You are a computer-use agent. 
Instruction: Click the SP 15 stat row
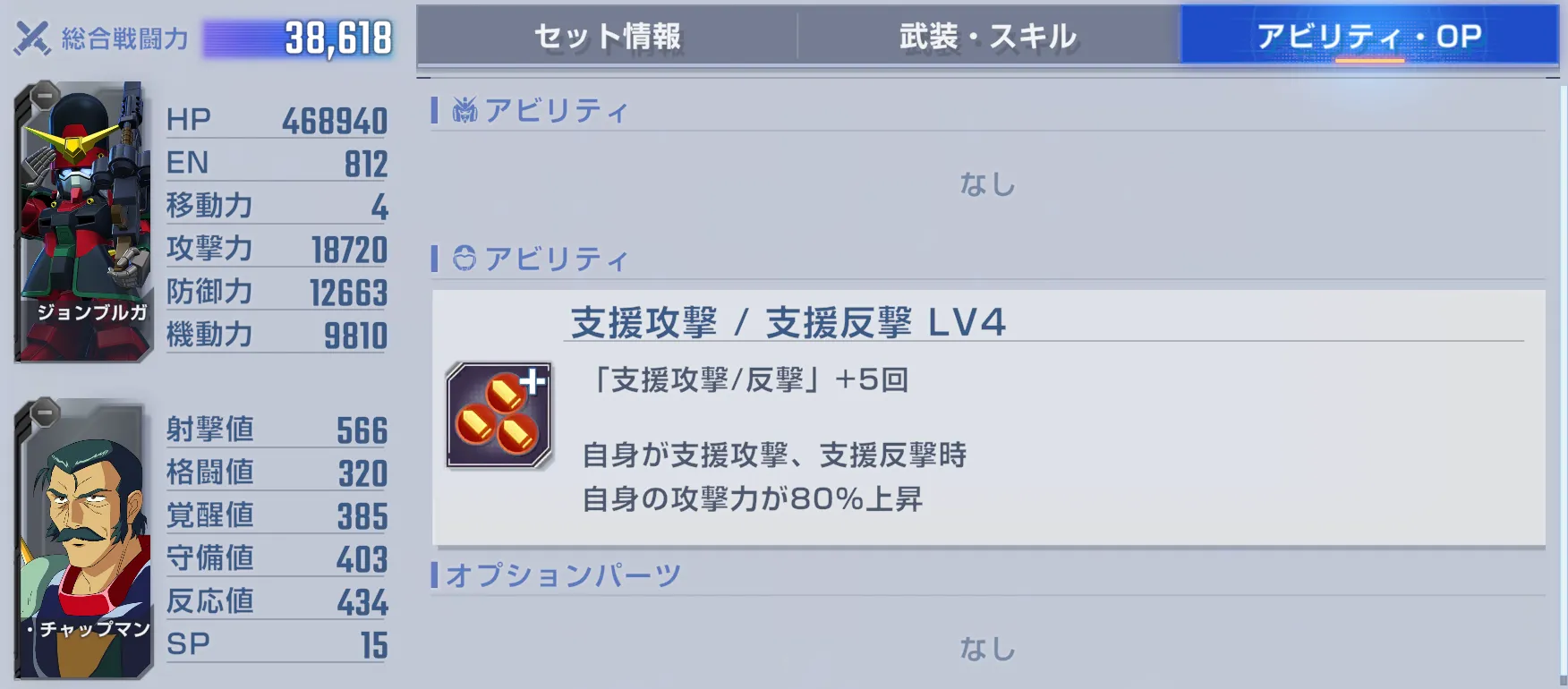(277, 644)
